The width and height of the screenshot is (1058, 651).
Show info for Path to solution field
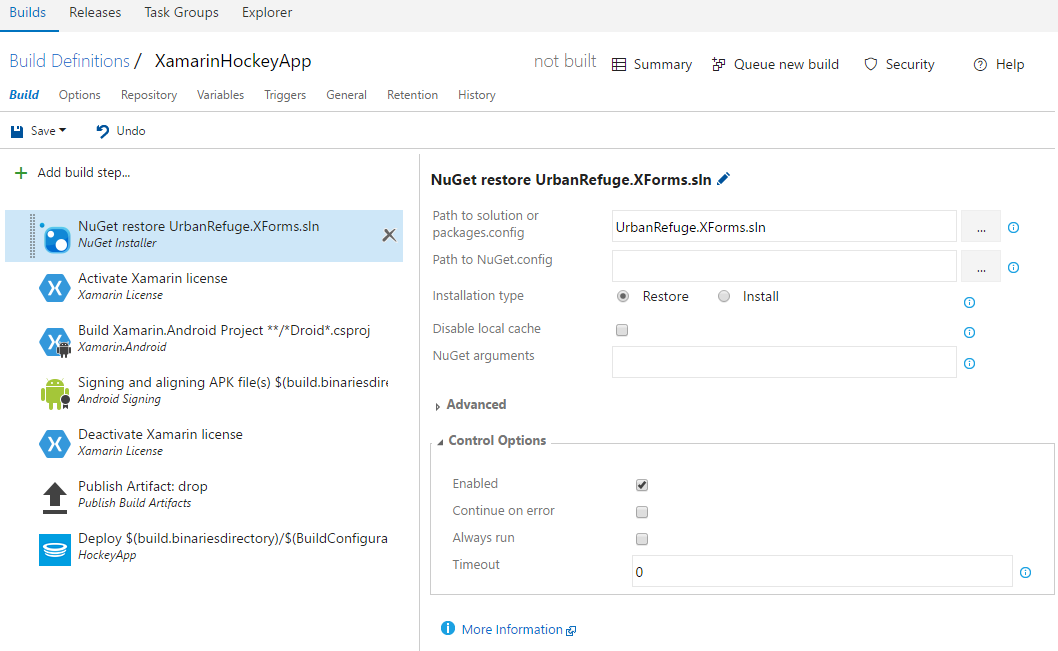(x=1013, y=227)
